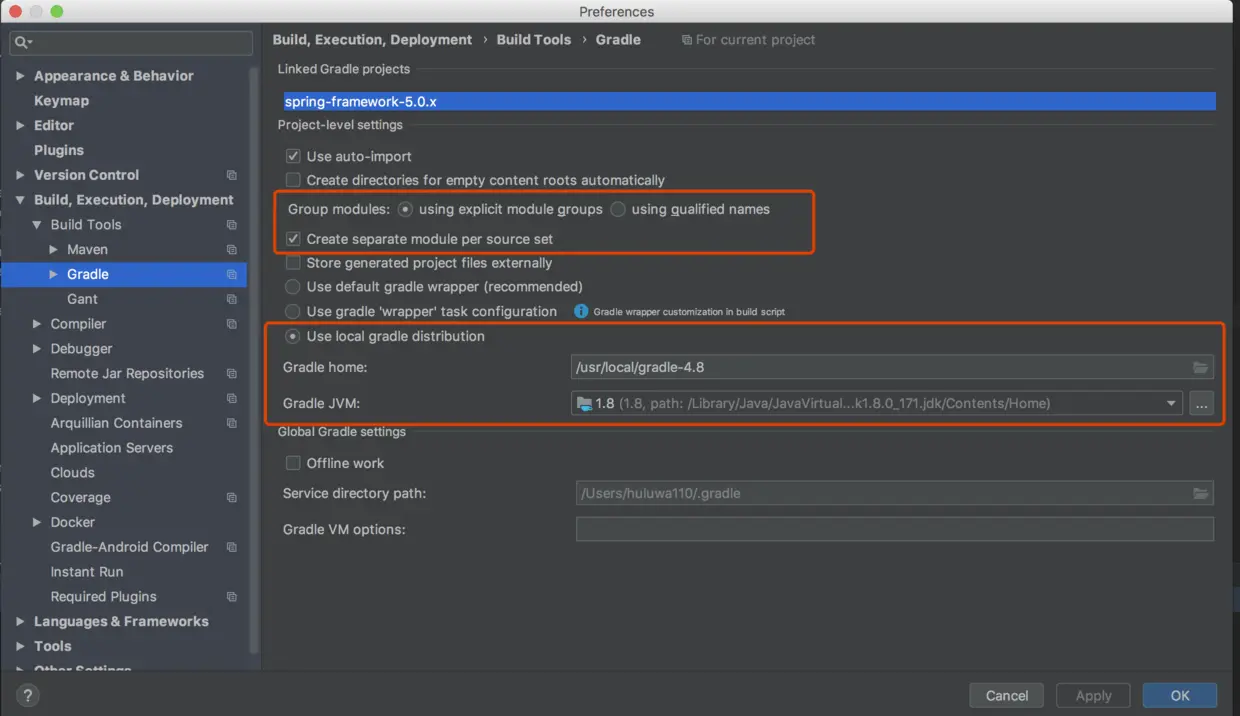The width and height of the screenshot is (1240, 716).
Task: Browse for Gradle home folder icon
Action: click(x=1200, y=368)
